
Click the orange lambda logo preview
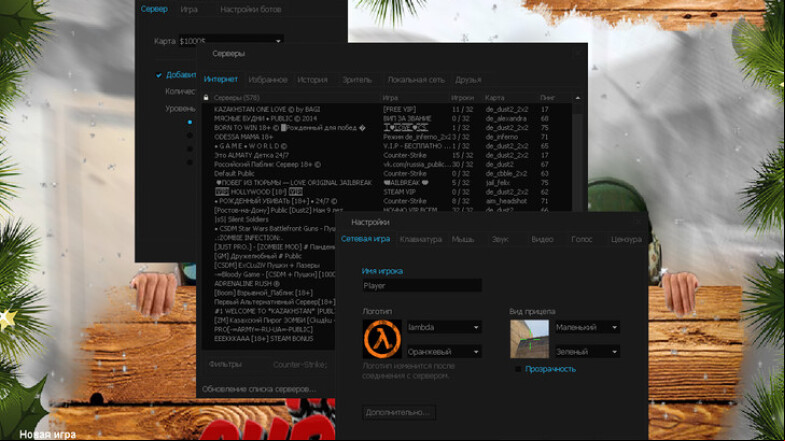click(x=382, y=339)
